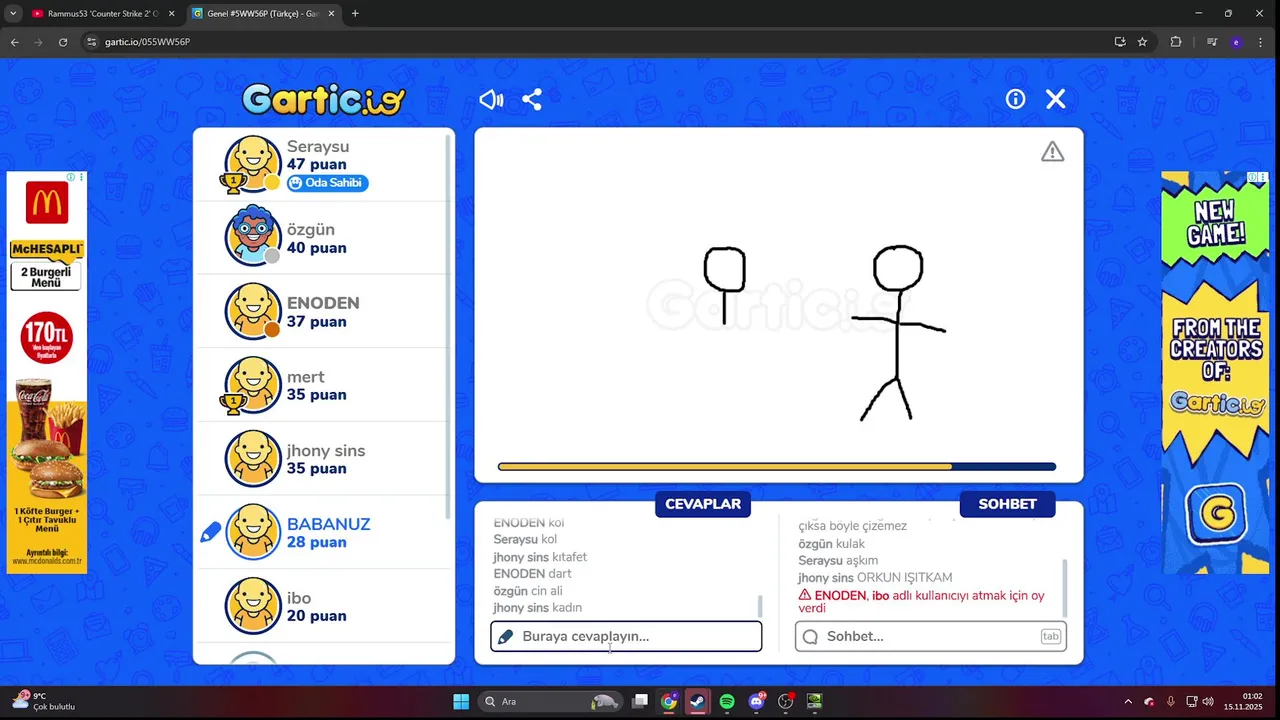Open the Windows Start menu

coord(461,701)
